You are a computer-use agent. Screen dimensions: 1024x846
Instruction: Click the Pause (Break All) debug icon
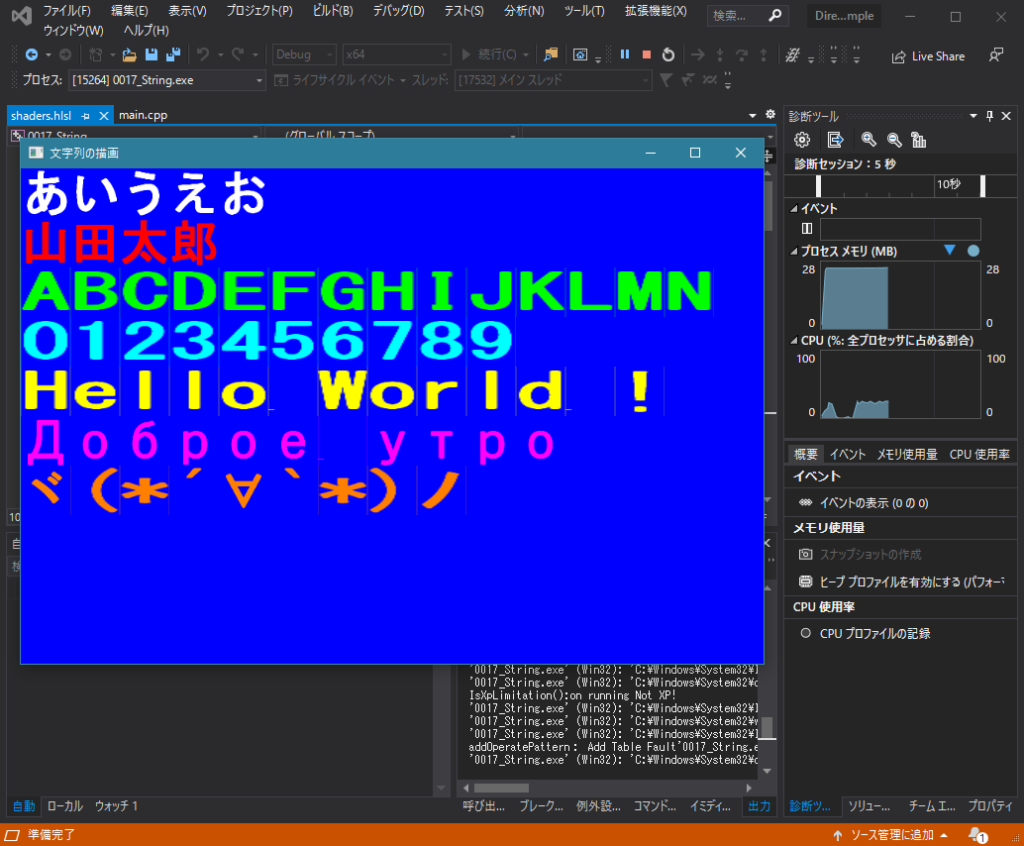(624, 56)
